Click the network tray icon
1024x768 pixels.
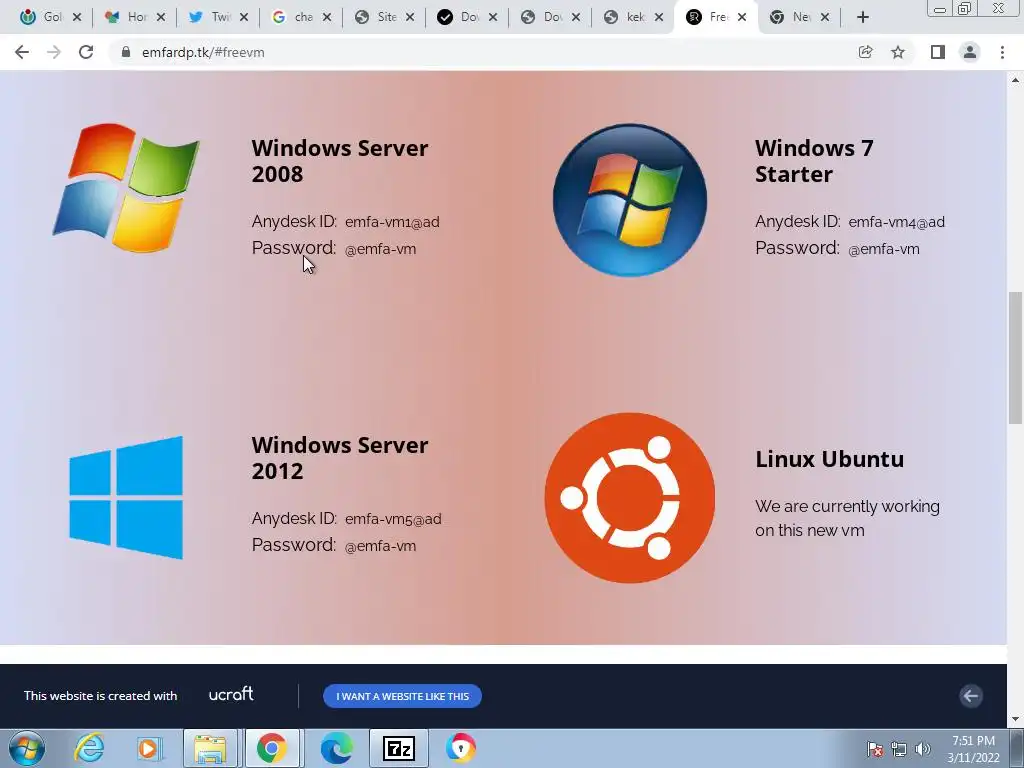pos(899,749)
